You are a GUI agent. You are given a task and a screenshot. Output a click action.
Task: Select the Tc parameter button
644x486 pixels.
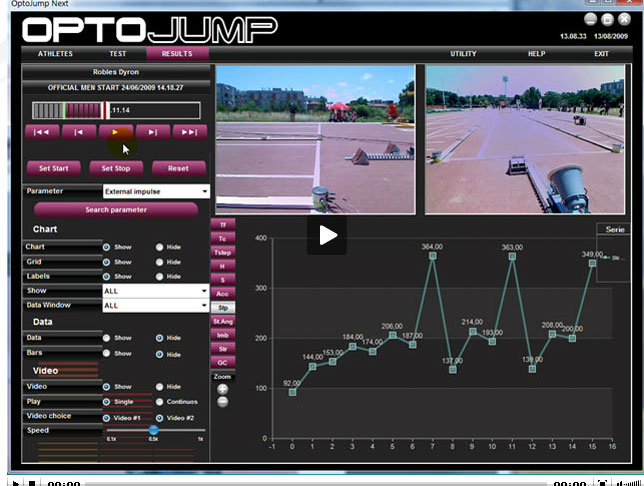[x=223, y=239]
